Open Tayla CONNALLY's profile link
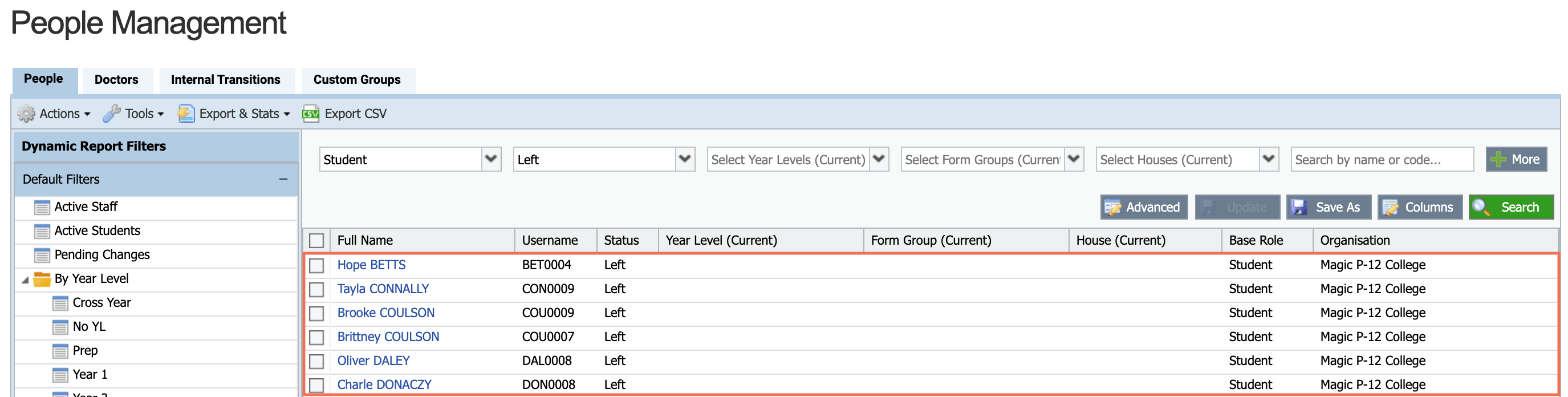Viewport: 1568px width, 397px height. [383, 289]
